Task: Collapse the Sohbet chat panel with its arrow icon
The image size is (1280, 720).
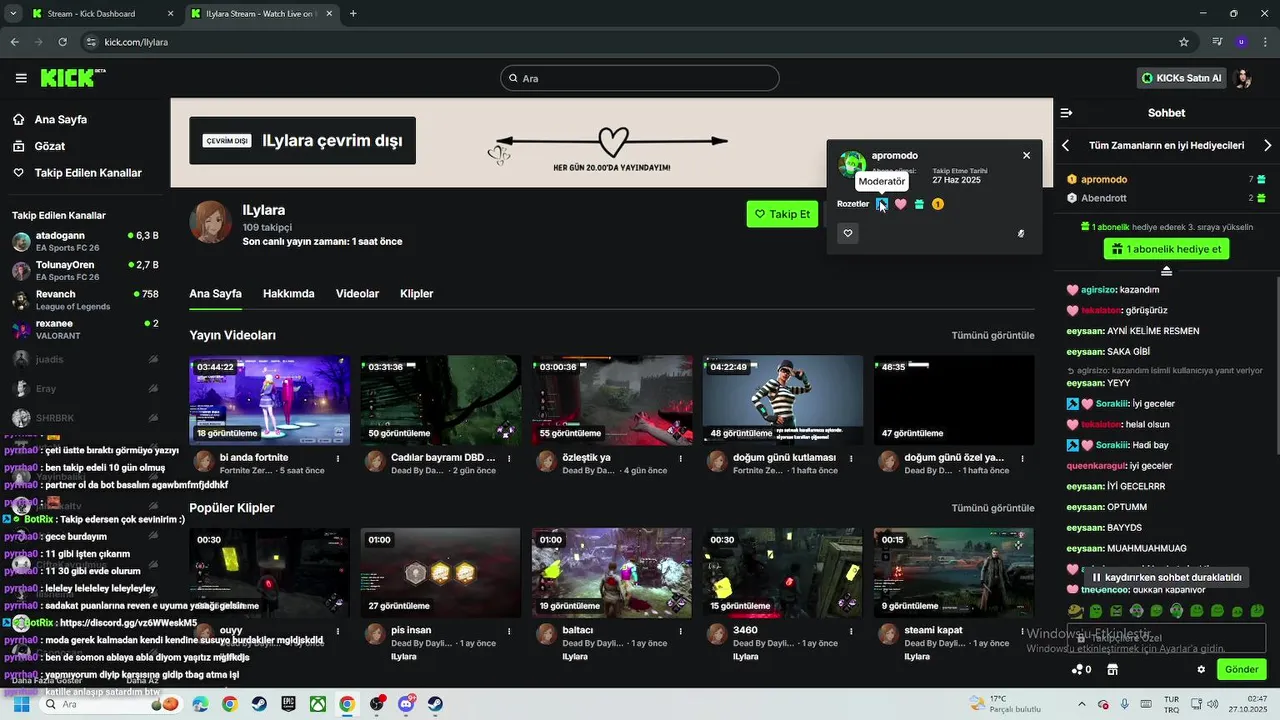Action: point(1066,113)
